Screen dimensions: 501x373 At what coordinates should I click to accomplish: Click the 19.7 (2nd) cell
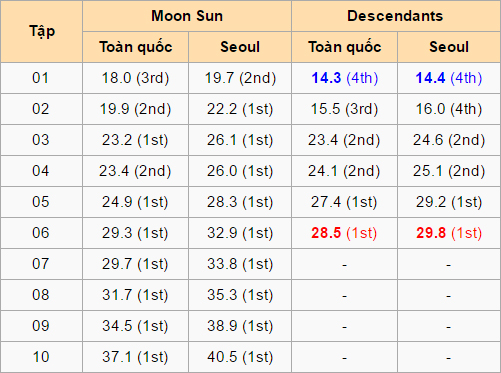pyautogui.click(x=240, y=78)
